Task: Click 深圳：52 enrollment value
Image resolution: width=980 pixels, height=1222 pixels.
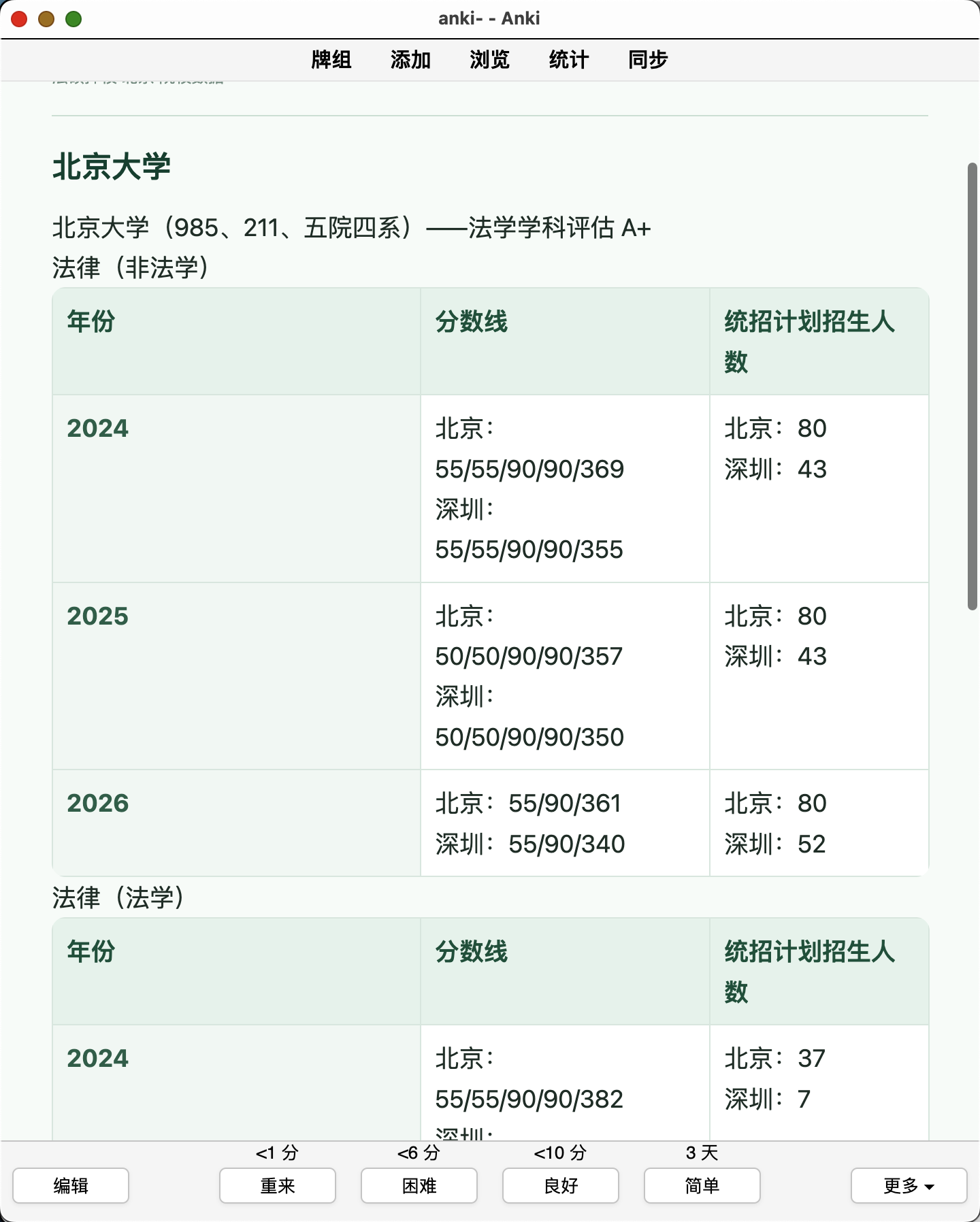Action: tap(775, 844)
